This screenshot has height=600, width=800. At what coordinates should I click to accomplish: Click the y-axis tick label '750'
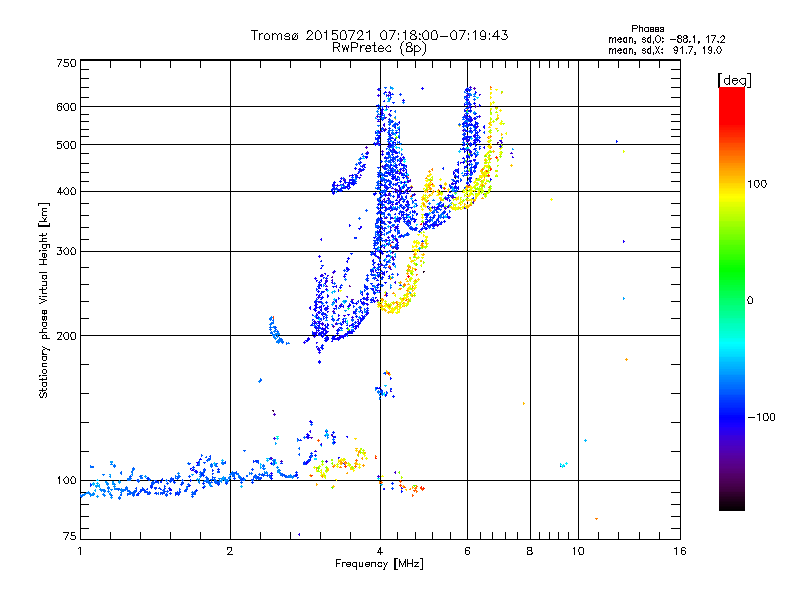(66, 63)
